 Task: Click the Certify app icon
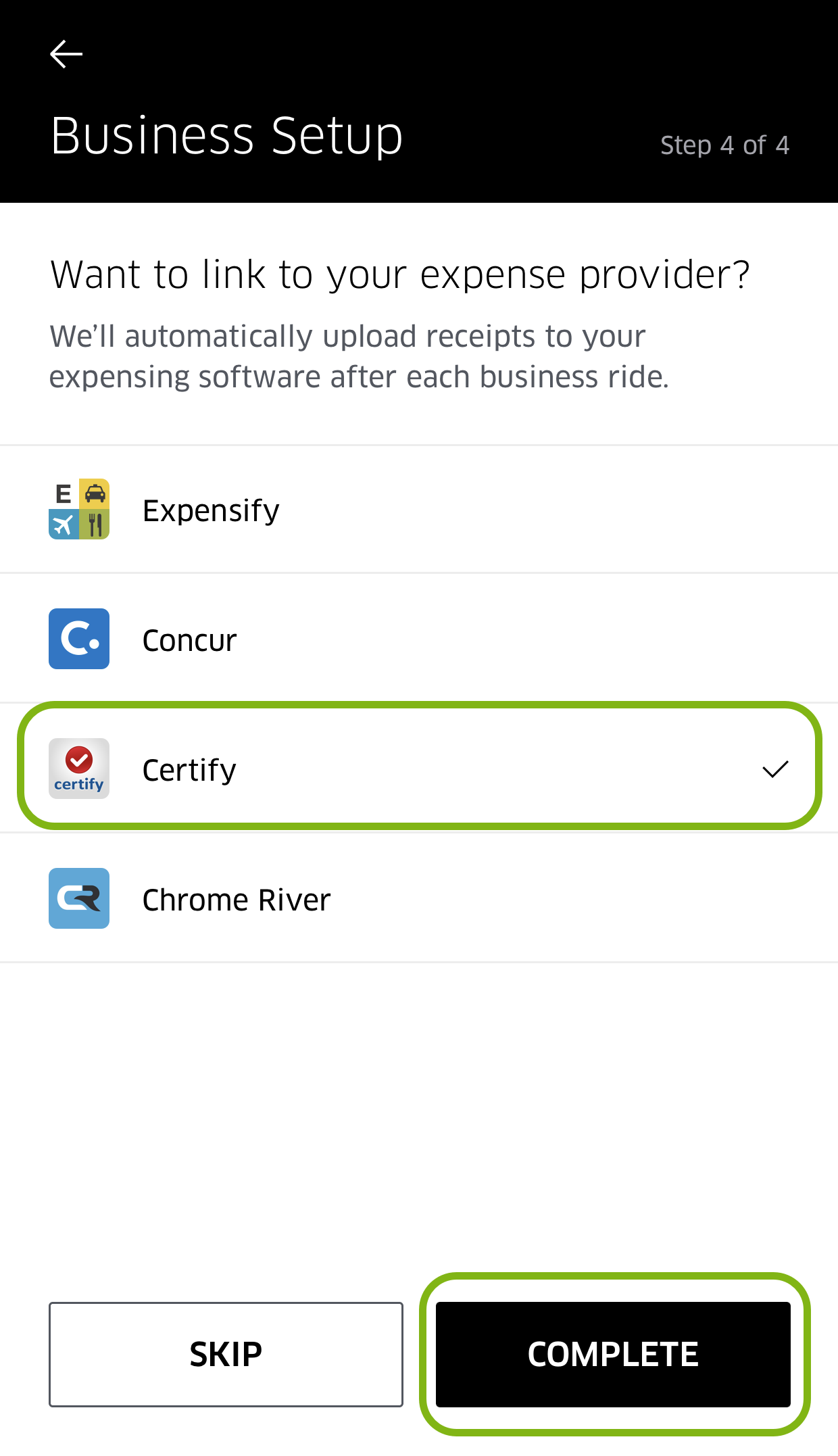79,769
